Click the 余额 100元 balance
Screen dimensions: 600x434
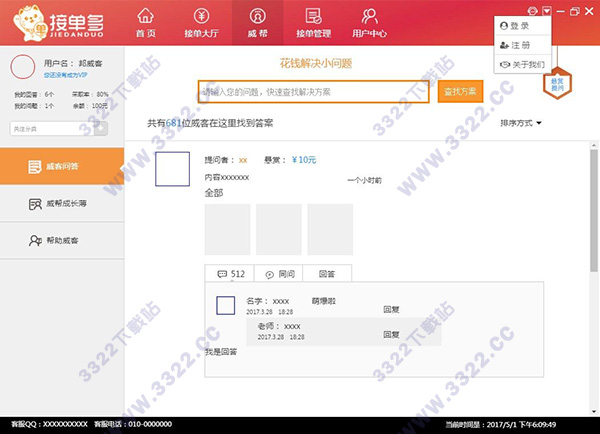point(90,106)
